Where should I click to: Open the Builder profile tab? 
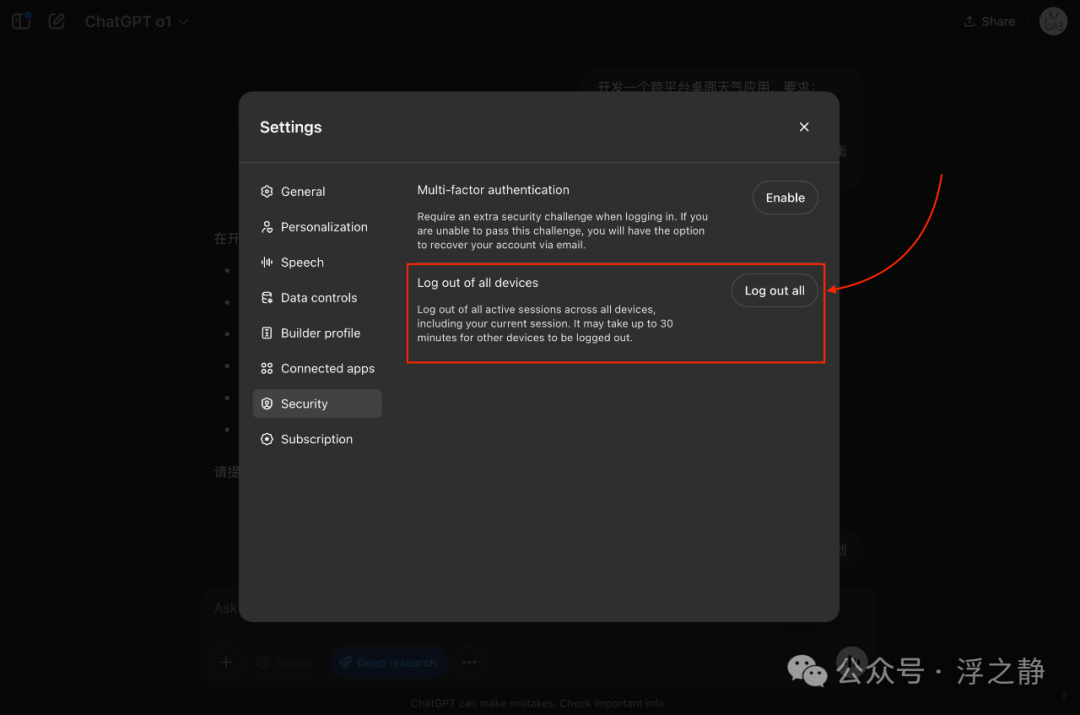(317, 333)
